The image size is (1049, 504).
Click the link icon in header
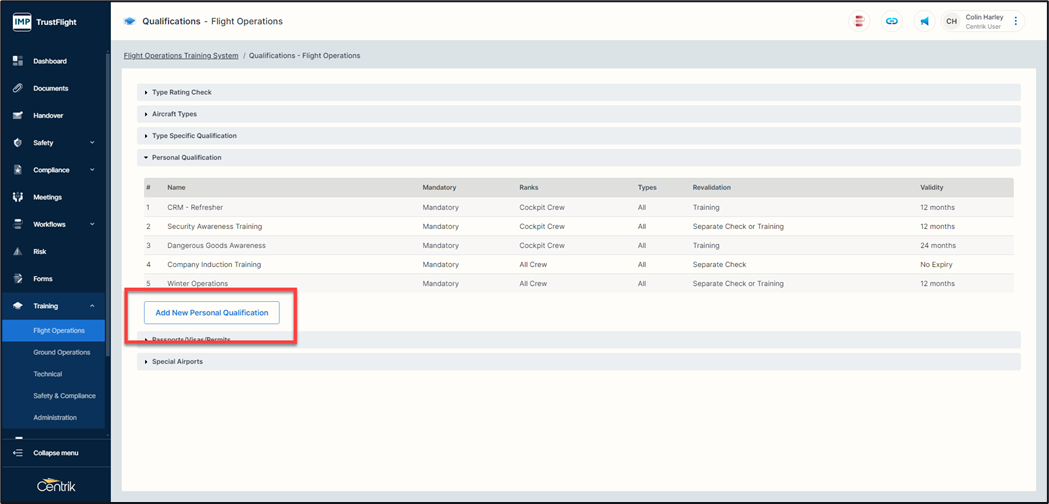click(892, 21)
